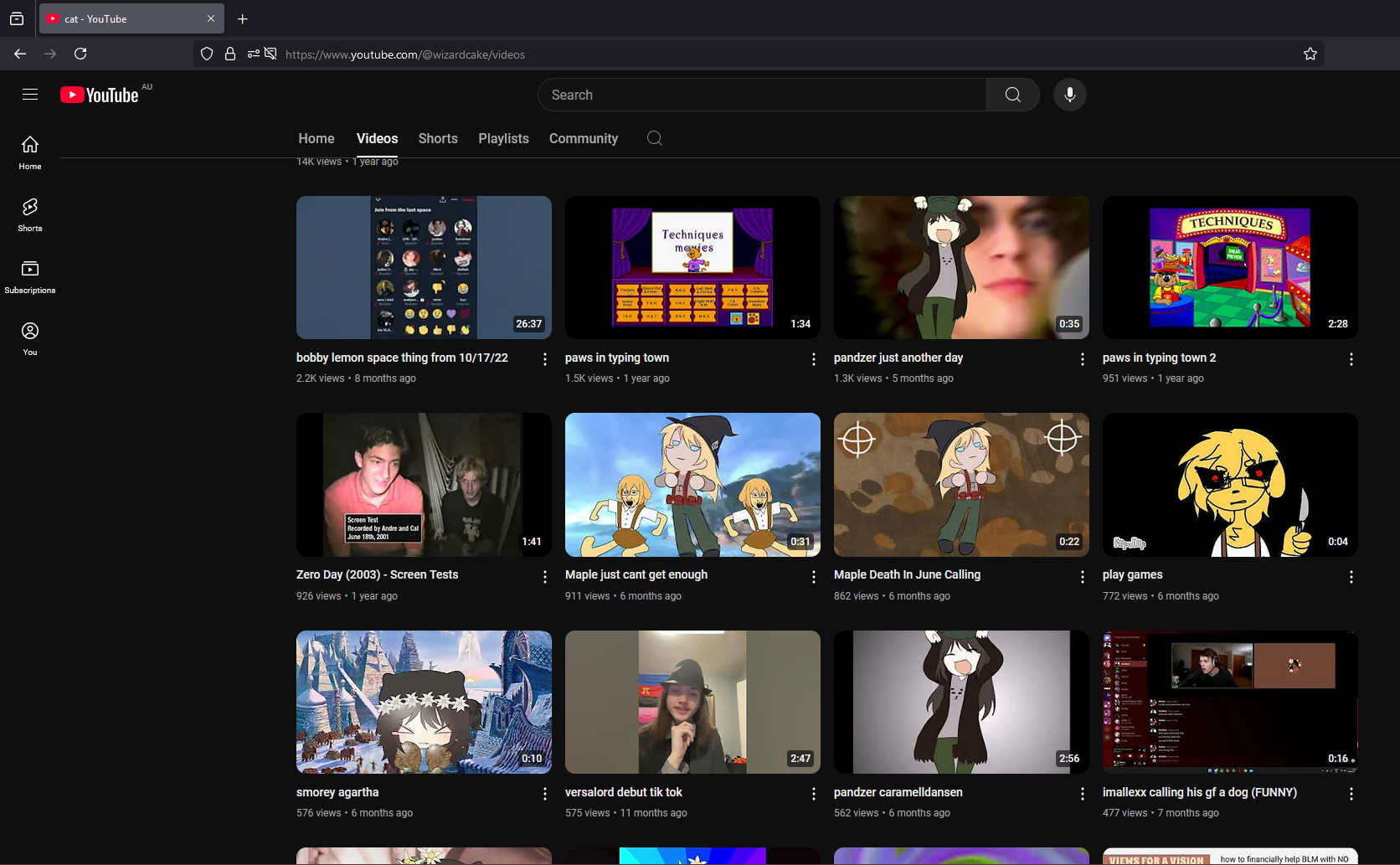Play the 0:04 play games thumbnail
This screenshot has width=1400, height=865.
pos(1230,485)
